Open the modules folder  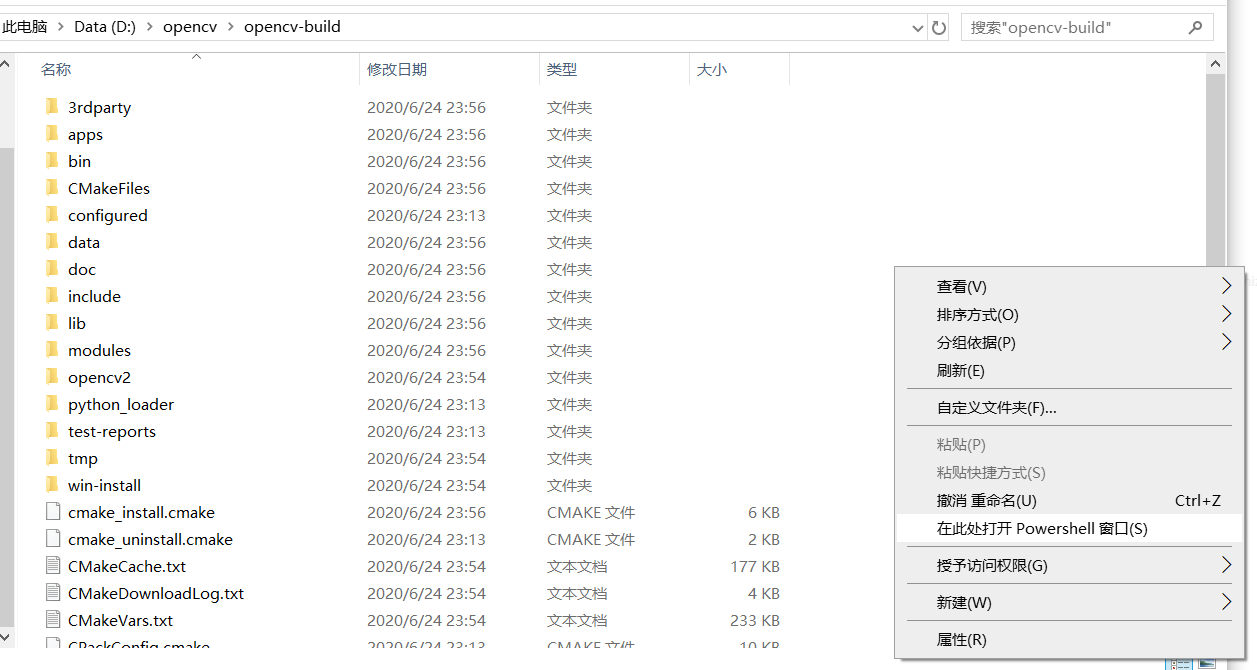(99, 350)
